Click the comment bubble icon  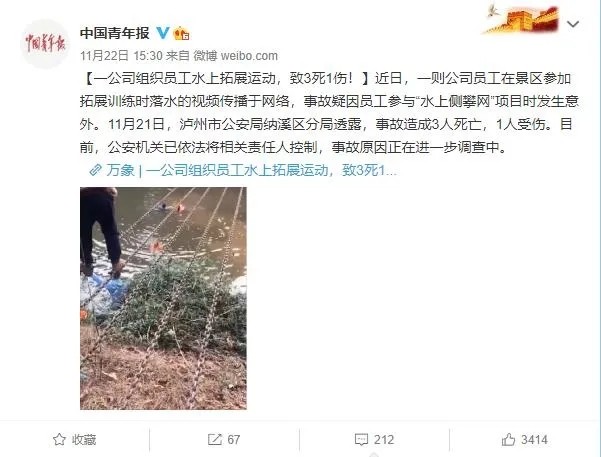(x=361, y=440)
